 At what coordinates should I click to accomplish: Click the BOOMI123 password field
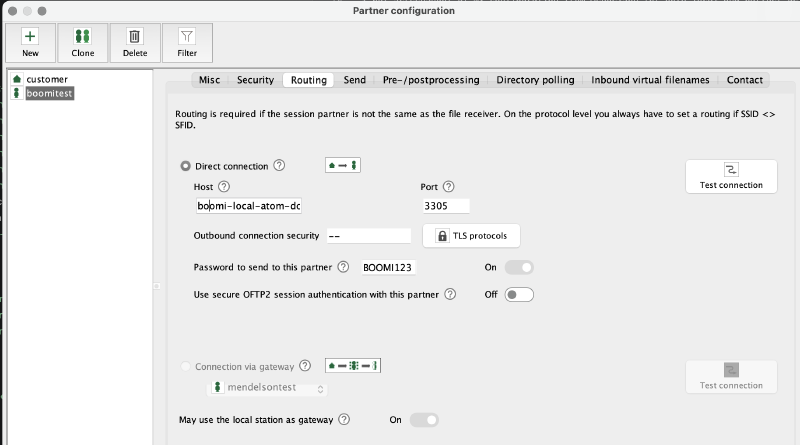pos(388,267)
